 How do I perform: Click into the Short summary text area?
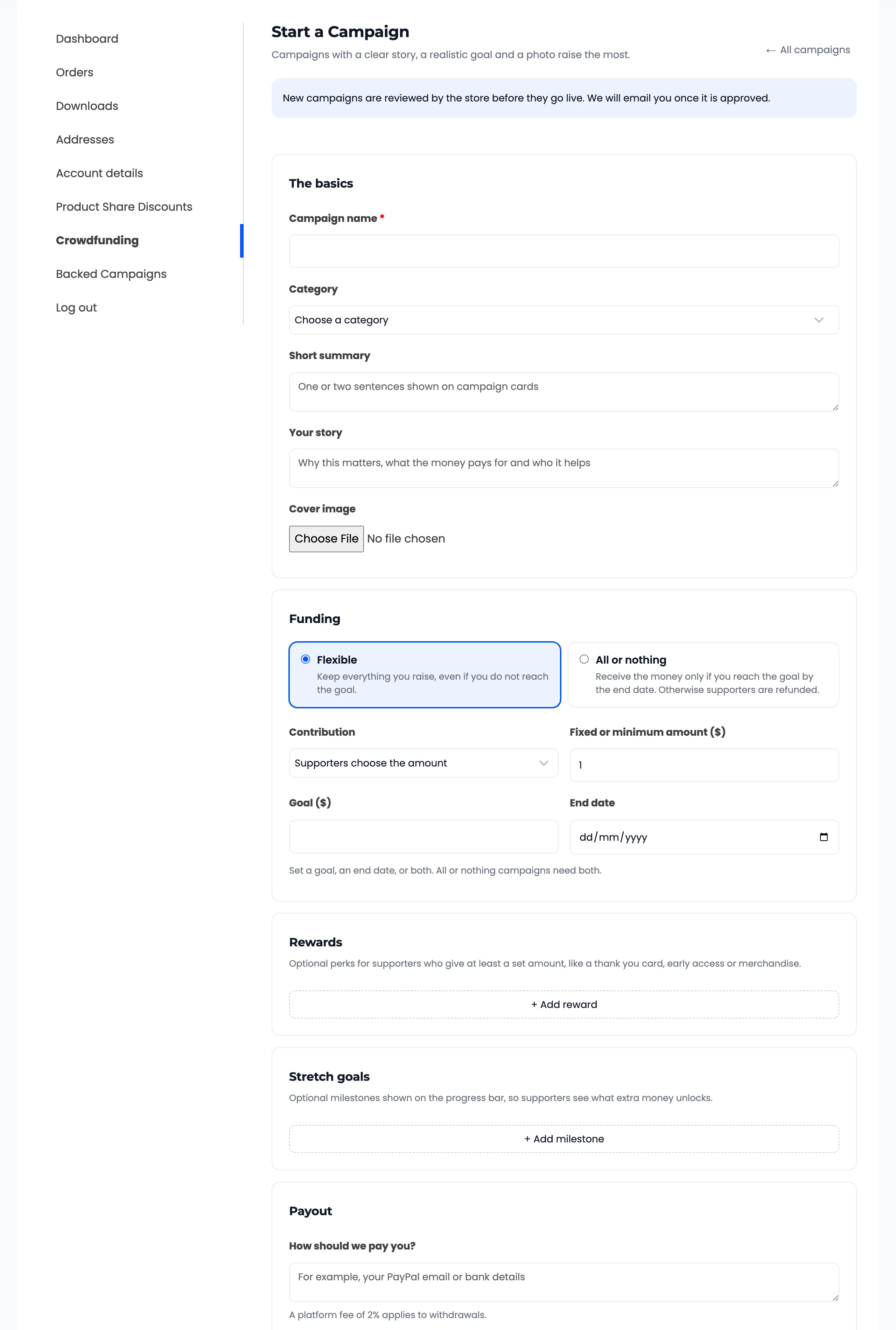point(563,392)
